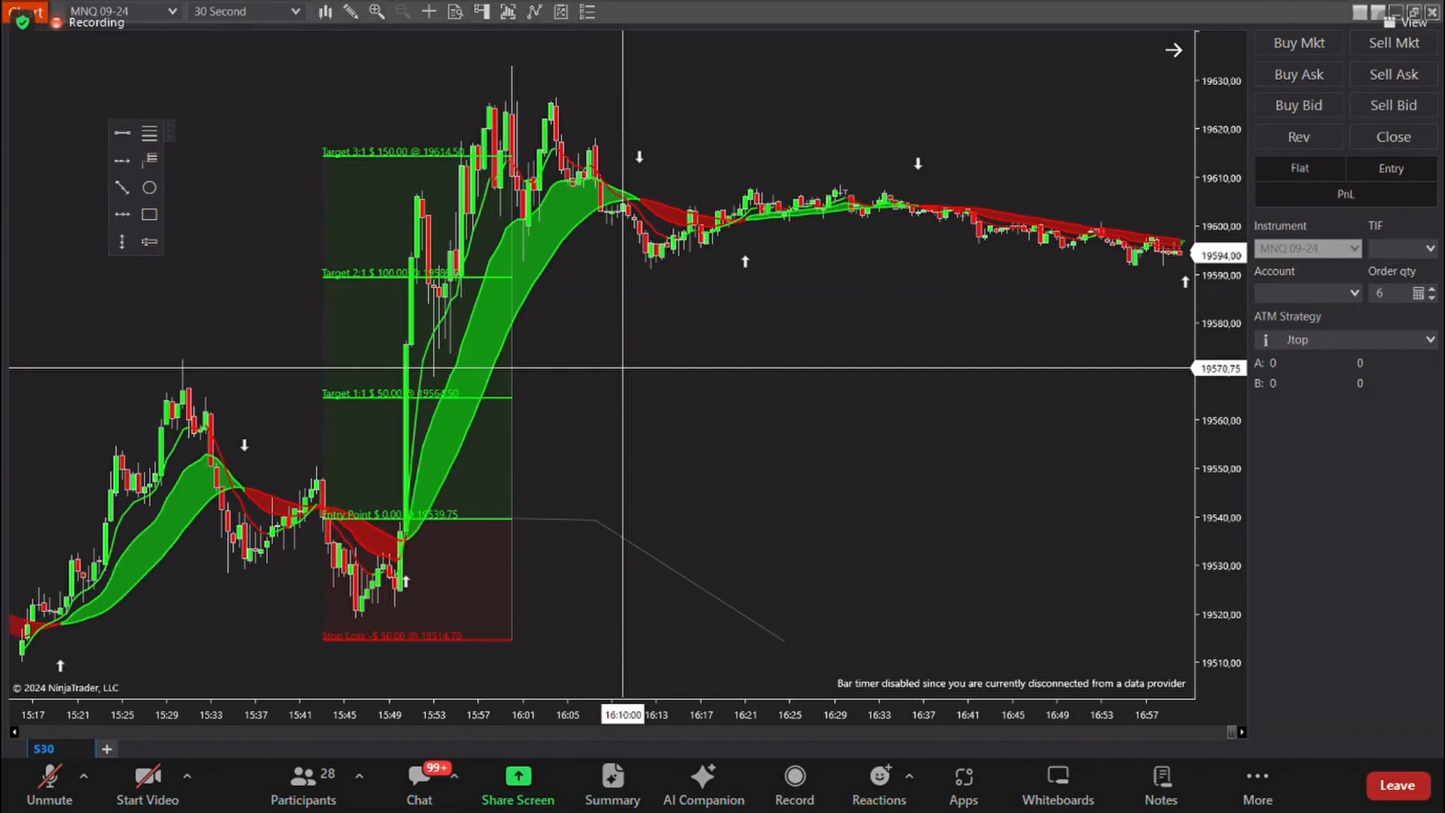Click the Close position button
This screenshot has height=813, width=1445.
[1394, 137]
